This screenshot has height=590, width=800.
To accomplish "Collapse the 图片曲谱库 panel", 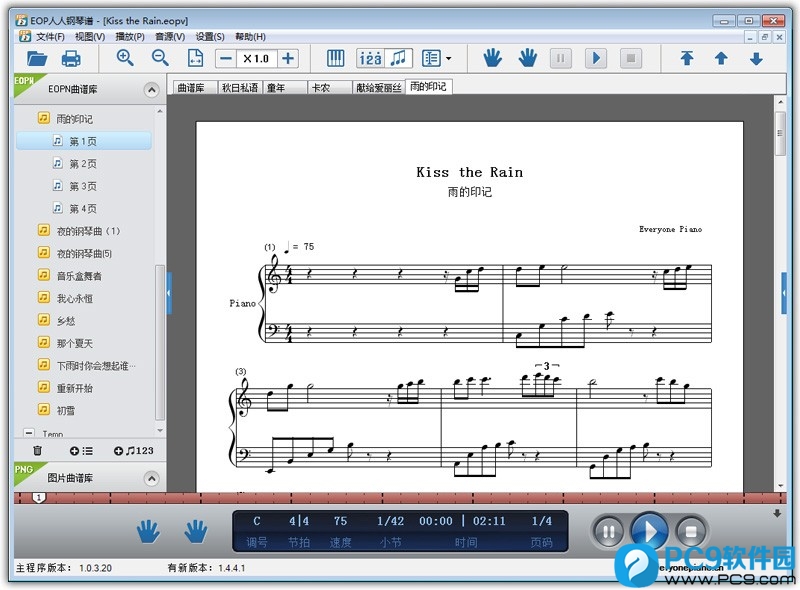I will pos(151,479).
